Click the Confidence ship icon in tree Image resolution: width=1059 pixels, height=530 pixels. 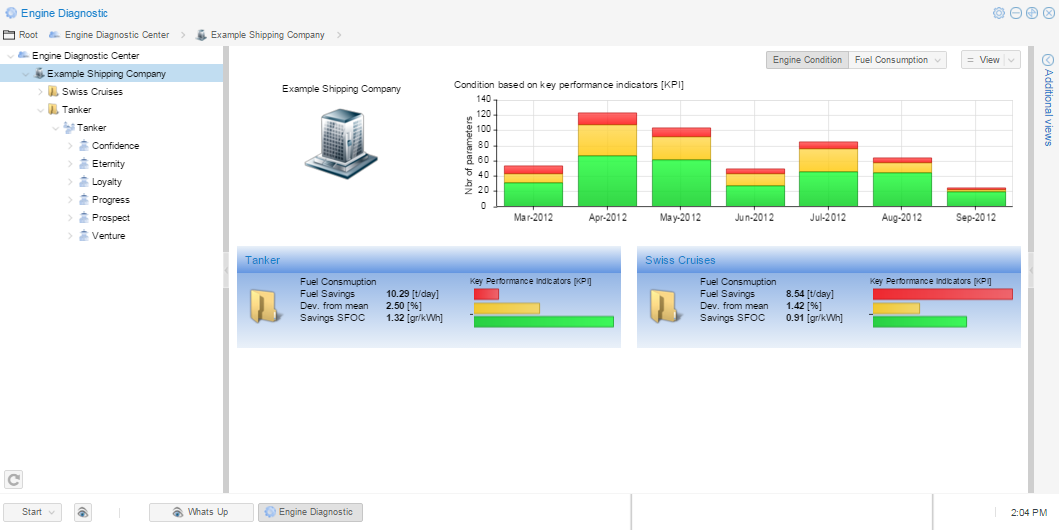84,145
